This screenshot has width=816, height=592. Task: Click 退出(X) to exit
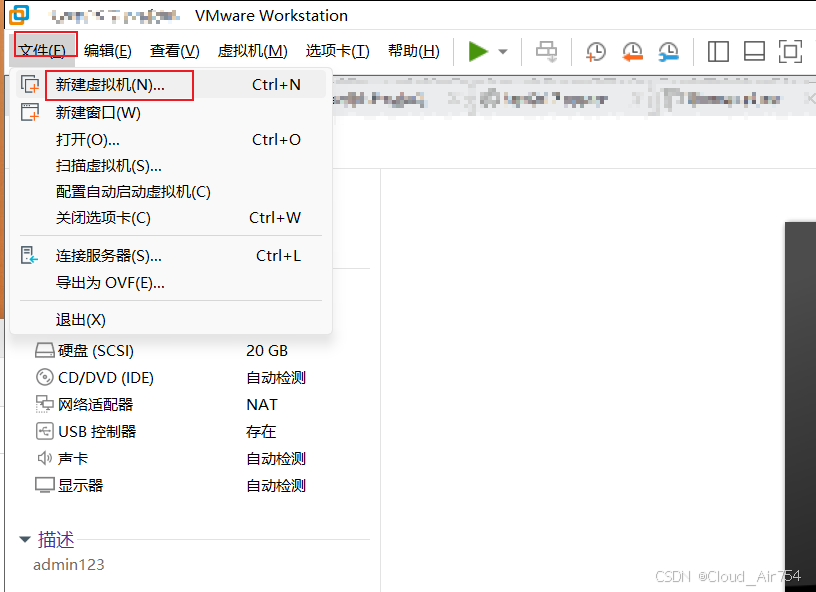pos(171,319)
